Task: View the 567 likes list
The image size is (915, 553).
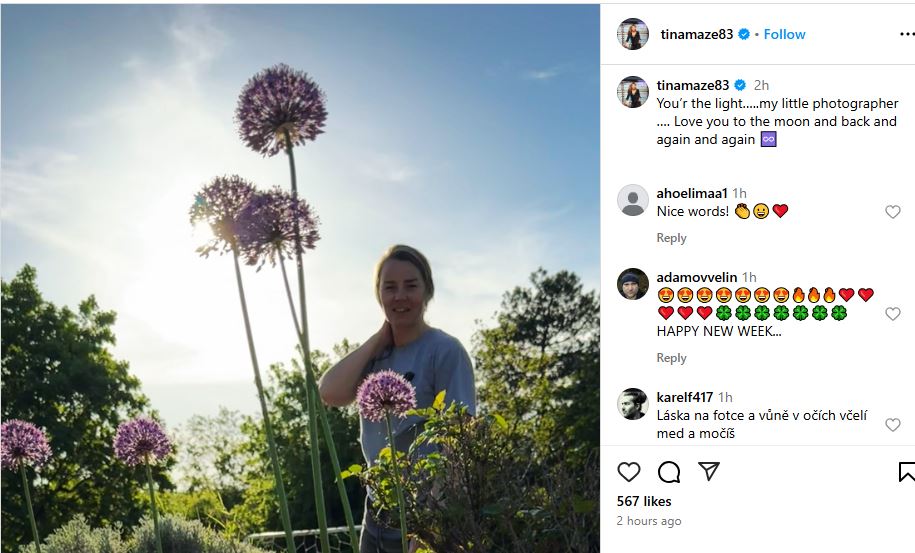Action: pos(644,501)
